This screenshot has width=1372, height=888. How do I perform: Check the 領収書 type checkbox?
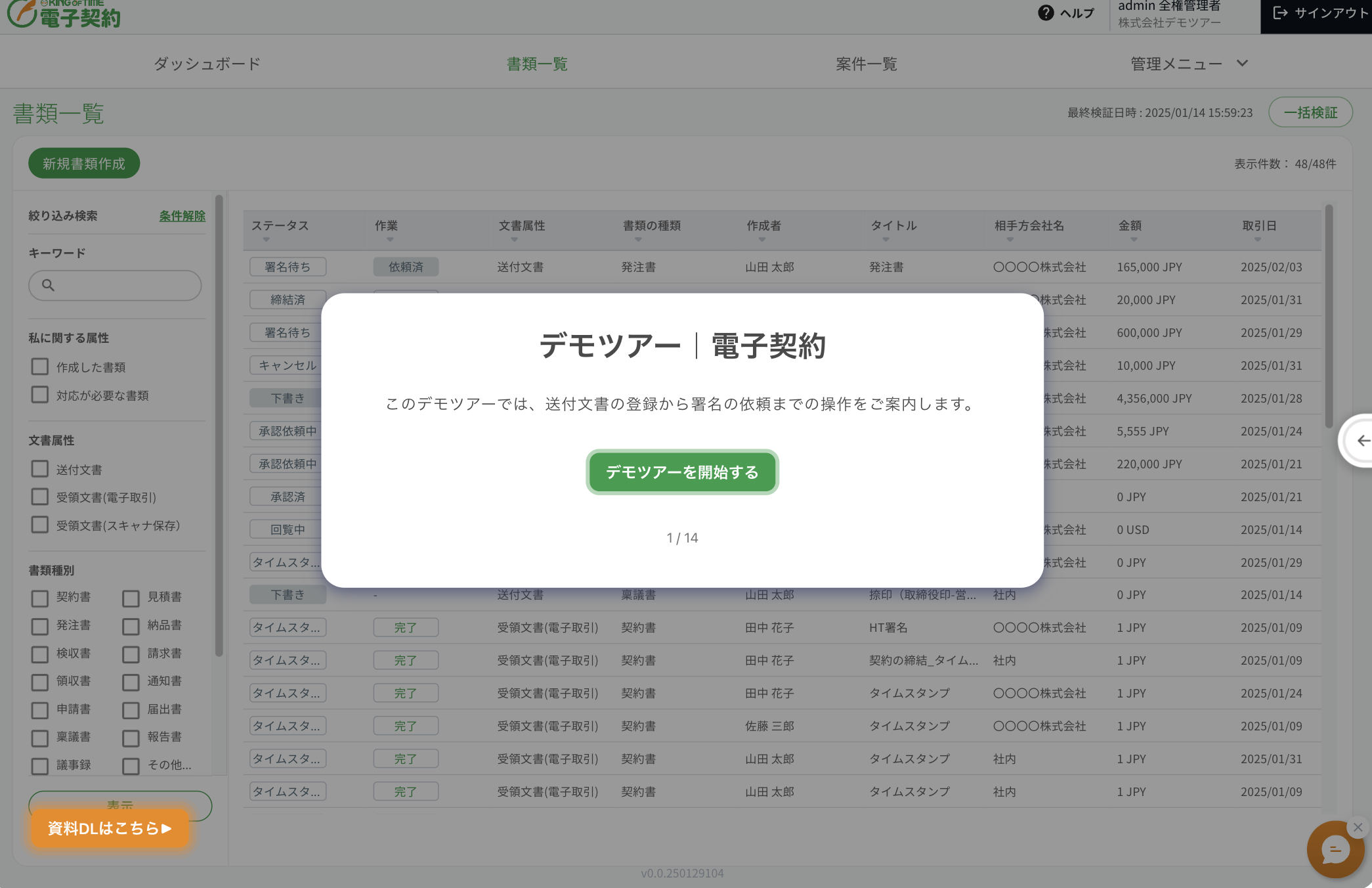pyautogui.click(x=40, y=682)
